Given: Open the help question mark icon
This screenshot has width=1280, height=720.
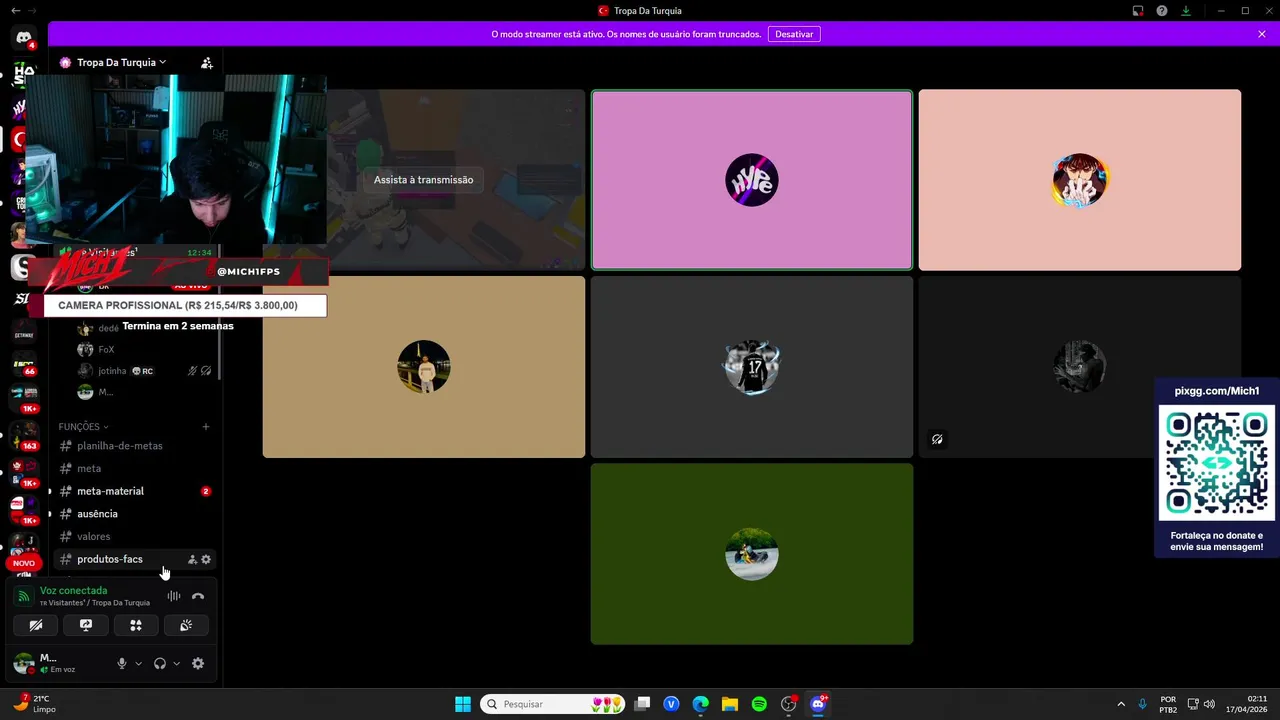Looking at the screenshot, I should (x=1162, y=11).
